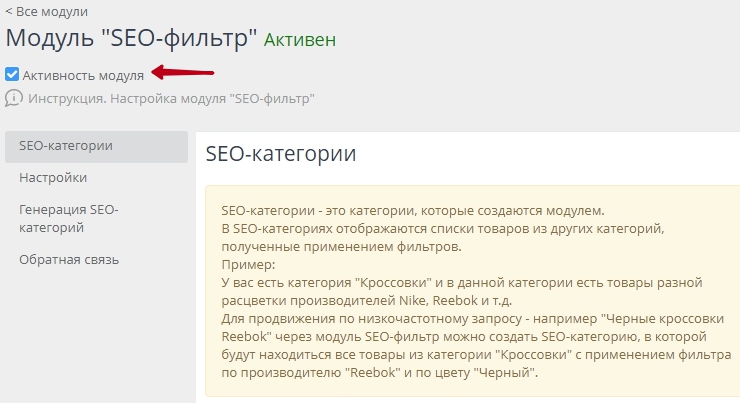
Task: Click the green Активен status label
Action: click(x=300, y=40)
